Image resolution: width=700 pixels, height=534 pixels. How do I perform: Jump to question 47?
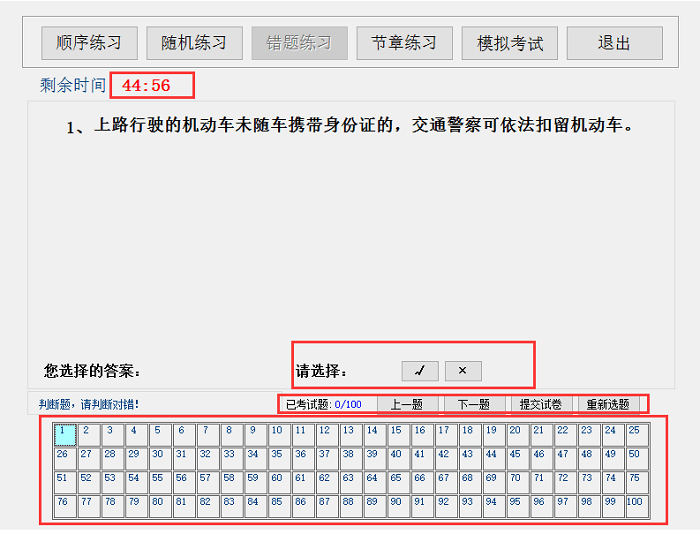click(x=566, y=459)
